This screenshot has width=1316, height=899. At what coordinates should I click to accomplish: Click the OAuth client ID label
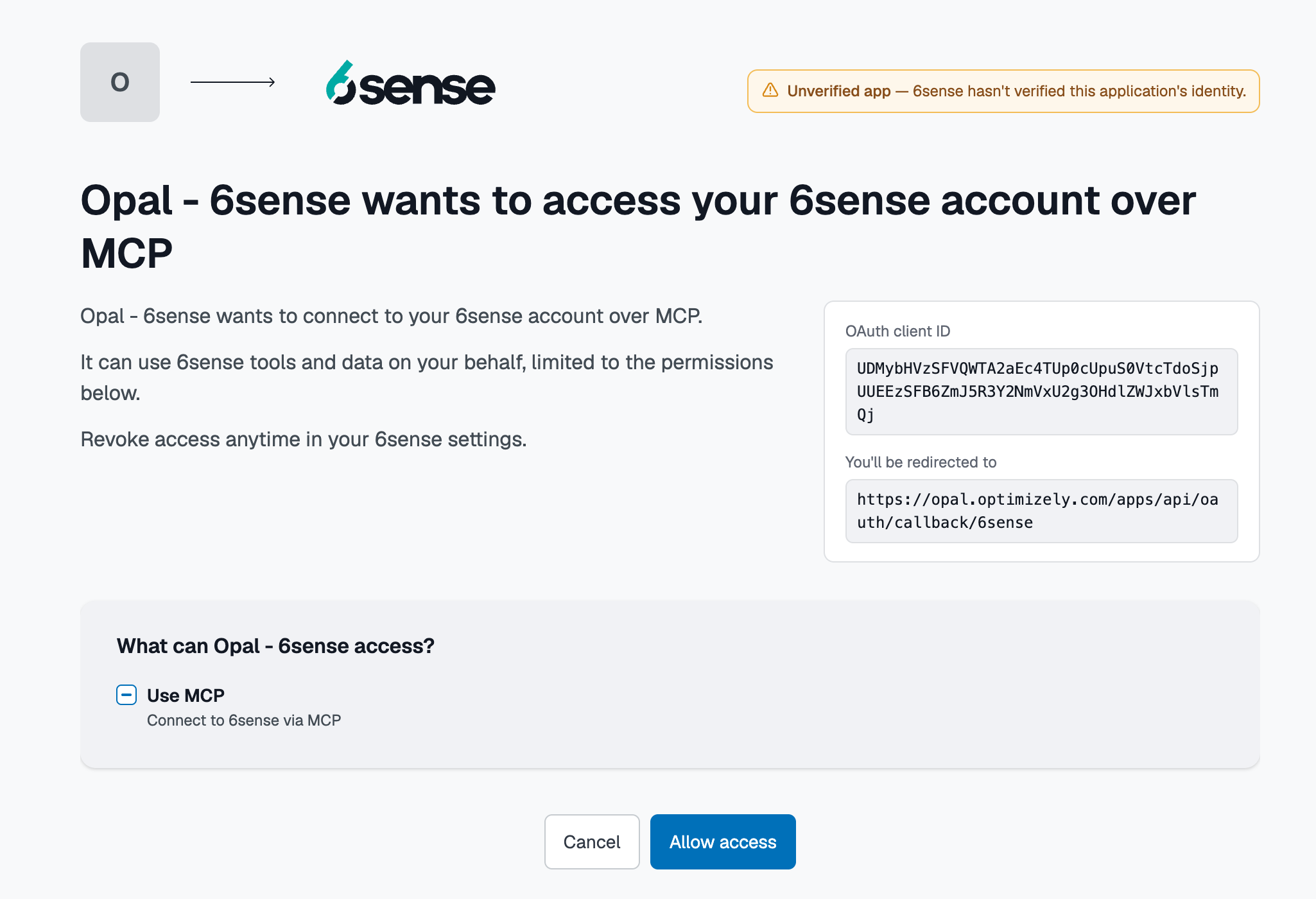pyautogui.click(x=897, y=331)
